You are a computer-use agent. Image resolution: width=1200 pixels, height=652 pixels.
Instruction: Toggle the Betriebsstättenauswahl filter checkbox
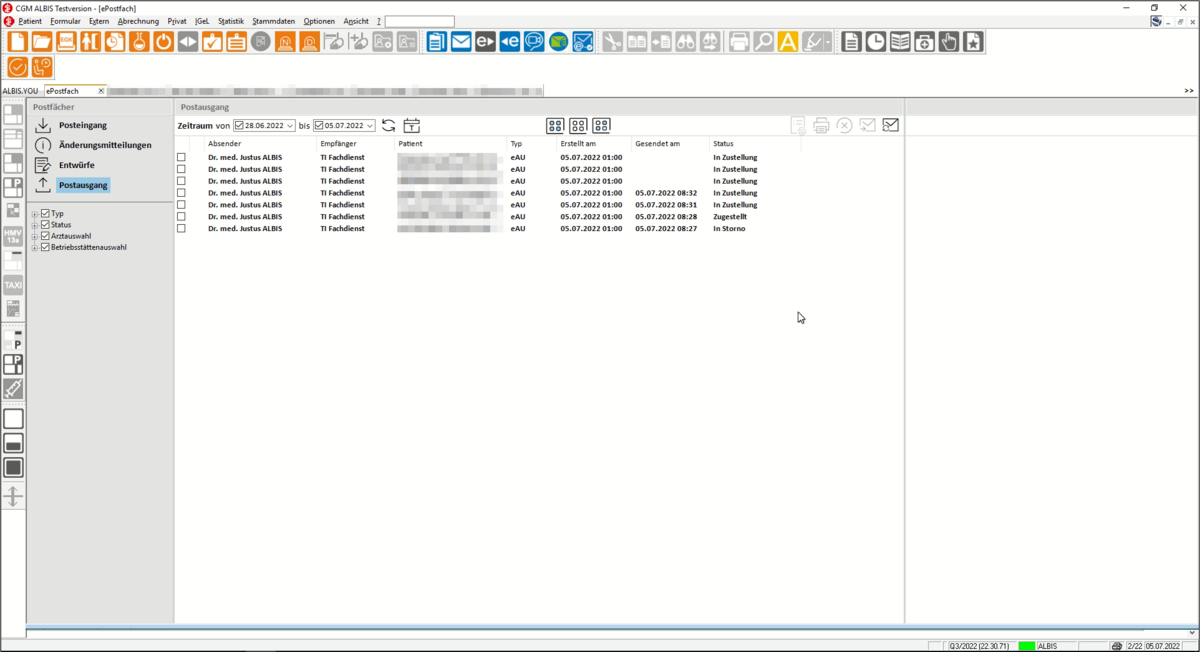[x=45, y=247]
